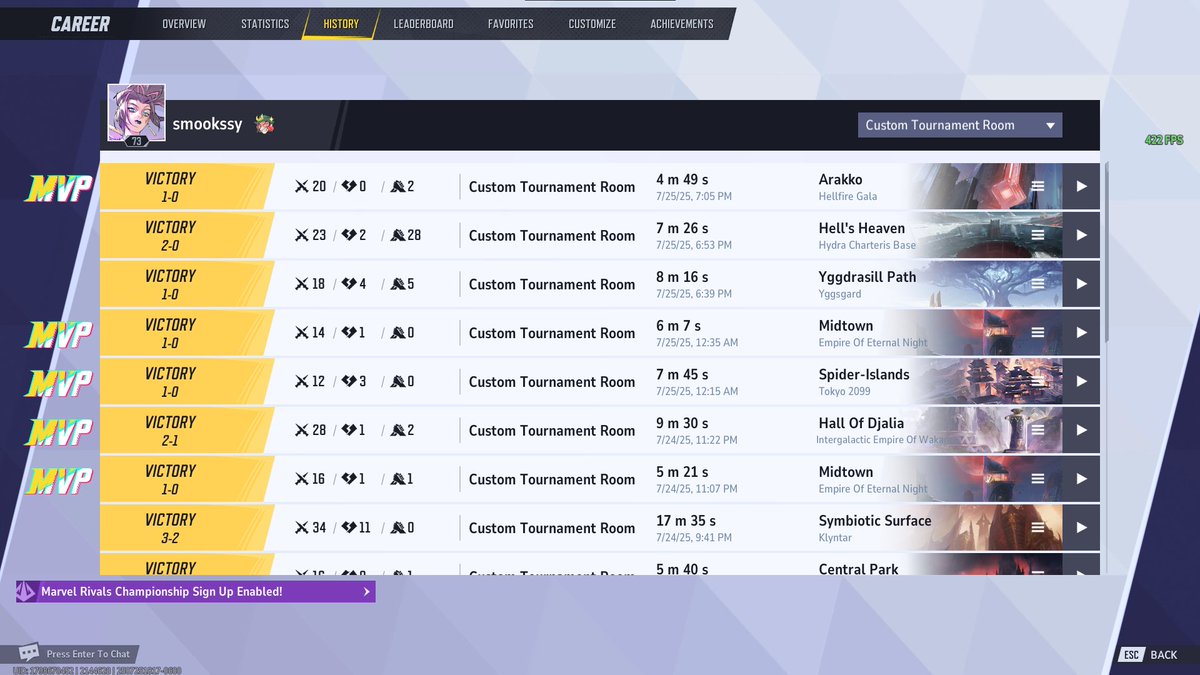Click 'Klyntar' location text
Screen dimensions: 1200x675
point(835,538)
